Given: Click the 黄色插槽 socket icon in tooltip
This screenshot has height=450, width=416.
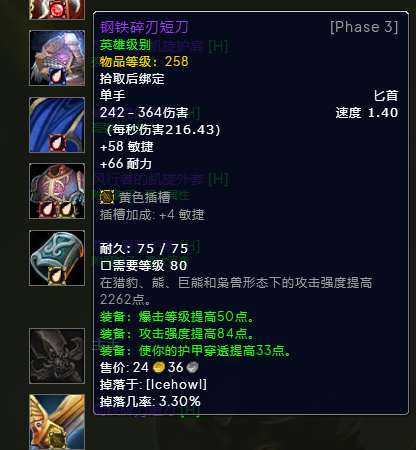Looking at the screenshot, I should [x=107, y=197].
